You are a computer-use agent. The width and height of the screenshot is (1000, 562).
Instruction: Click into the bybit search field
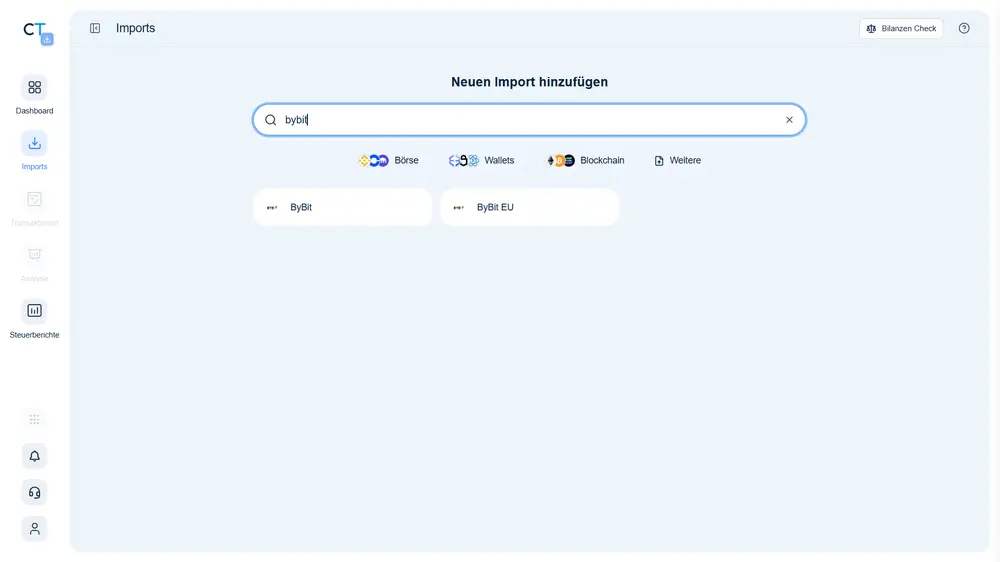[x=529, y=120]
